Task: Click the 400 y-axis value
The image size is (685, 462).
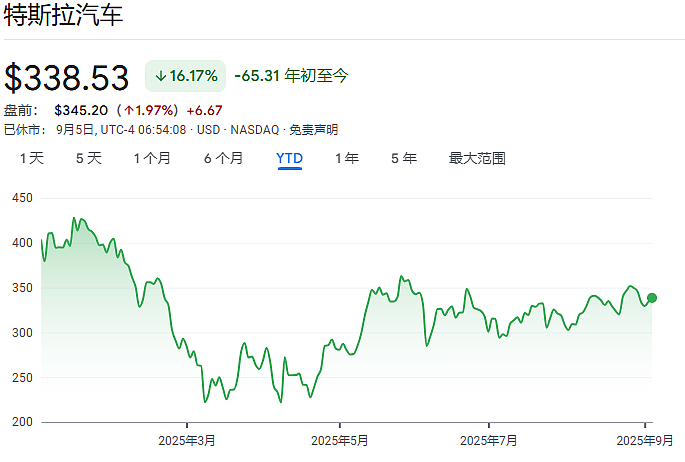Action: (x=22, y=243)
